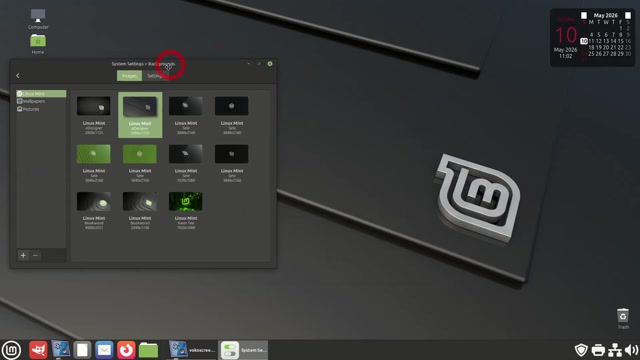The image size is (640, 360).
Task: Go to next month in calendar desklet
Action: [x=628, y=15]
